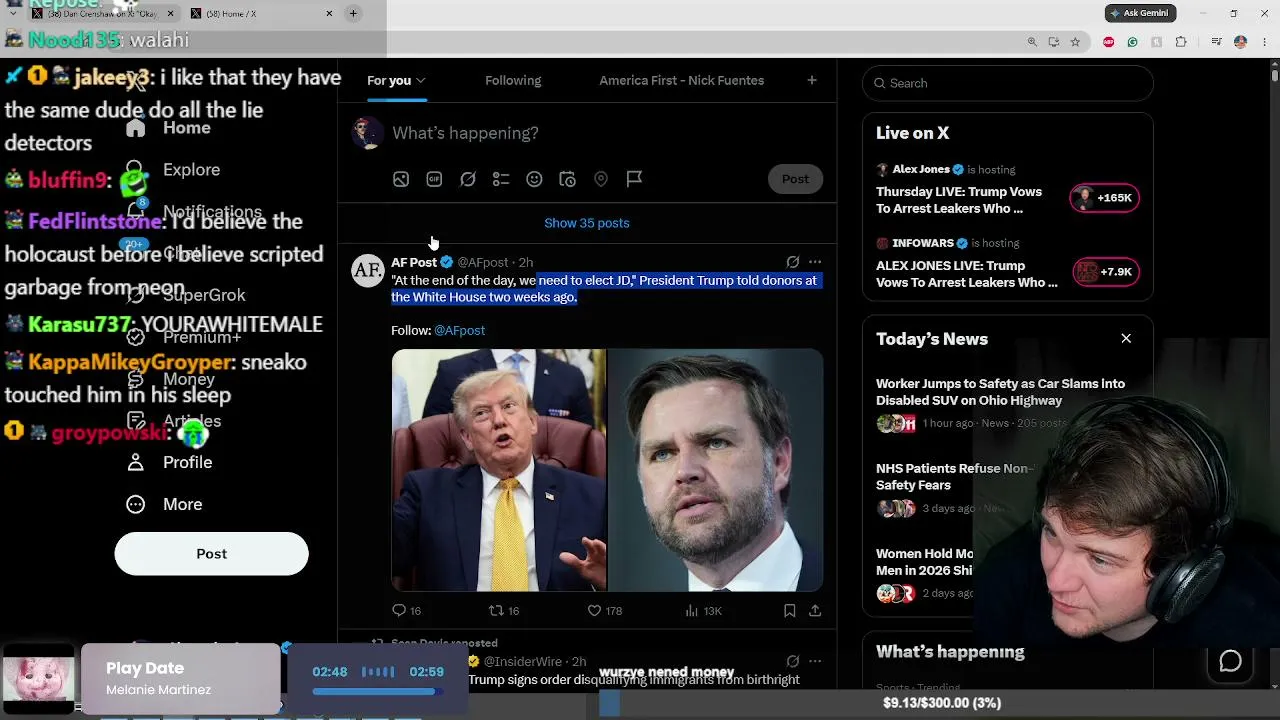Click the large sidebar Post button
1280x720 pixels.
[211, 554]
